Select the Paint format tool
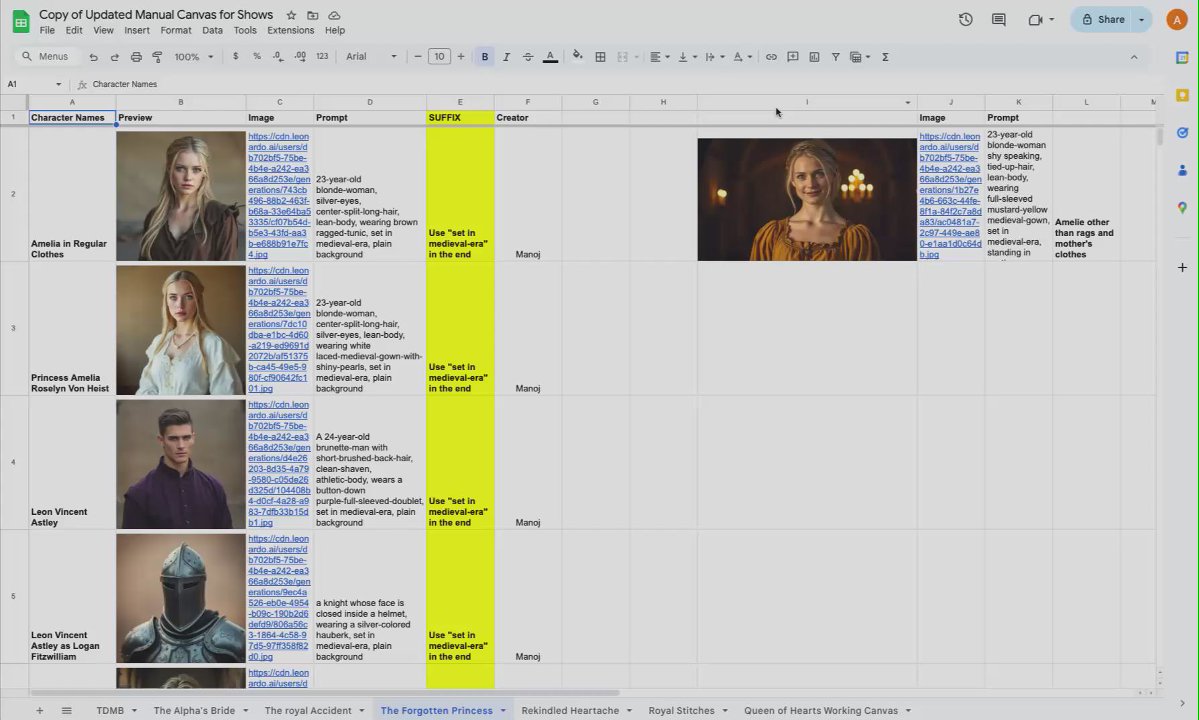This screenshot has width=1199, height=720. [157, 57]
